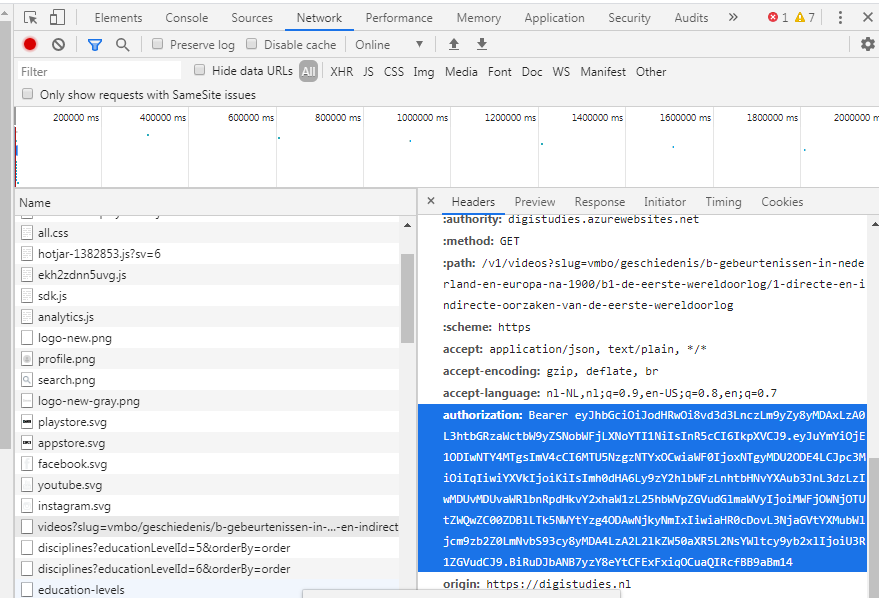Switch to the Memory tab
879x598 pixels.
pos(479,18)
